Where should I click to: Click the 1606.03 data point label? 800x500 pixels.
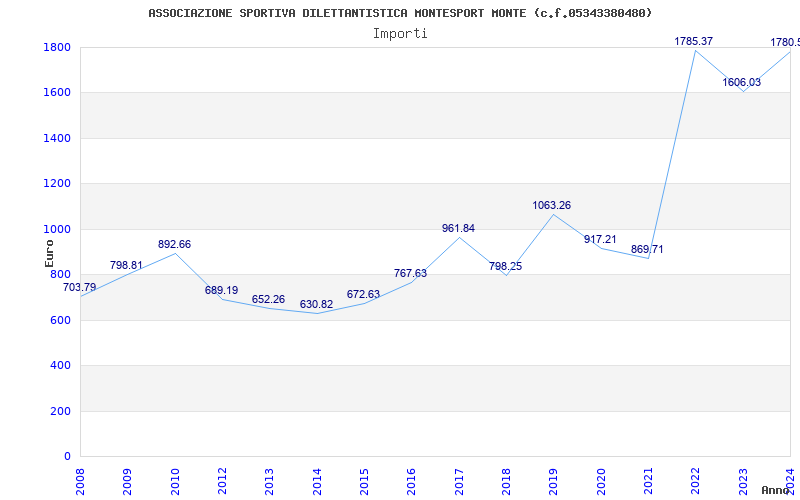click(x=741, y=83)
